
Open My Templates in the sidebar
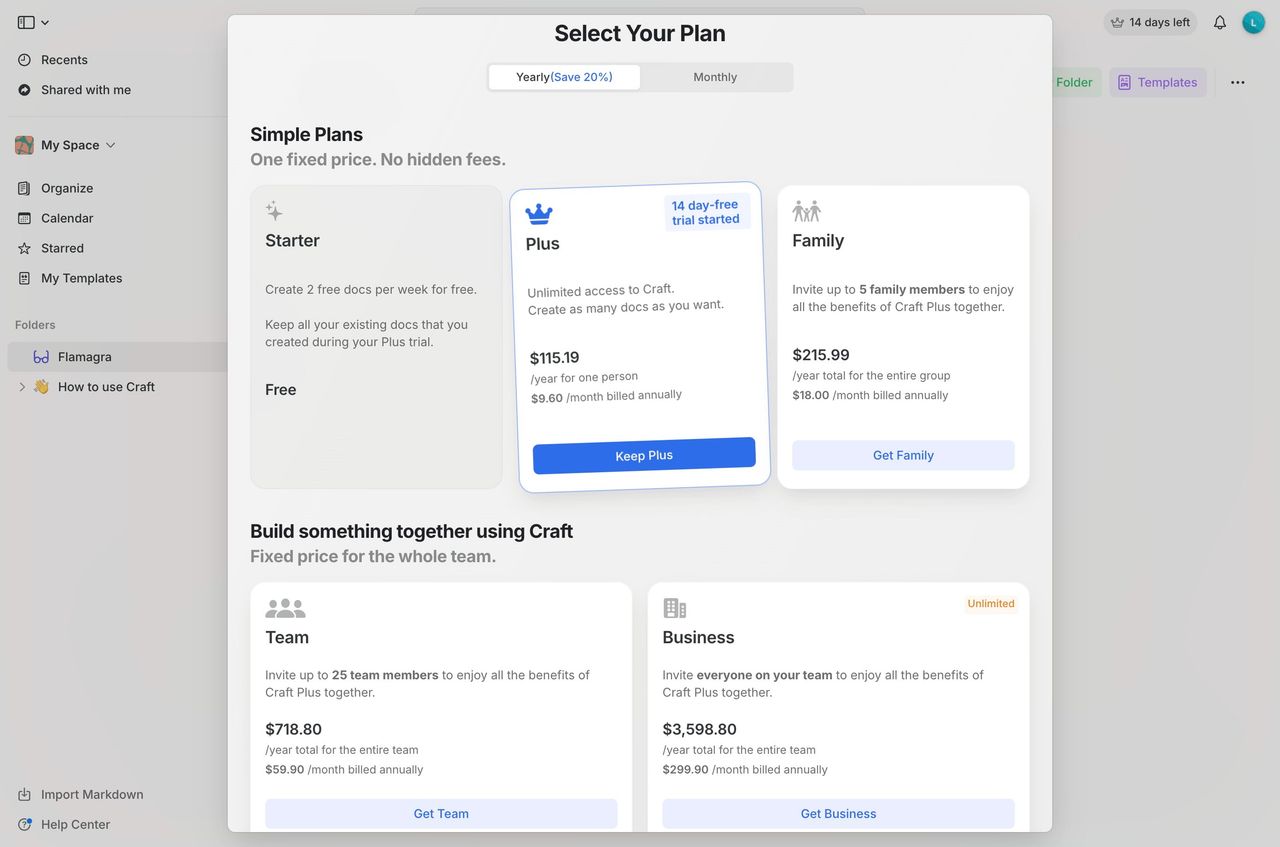pyautogui.click(x=81, y=278)
